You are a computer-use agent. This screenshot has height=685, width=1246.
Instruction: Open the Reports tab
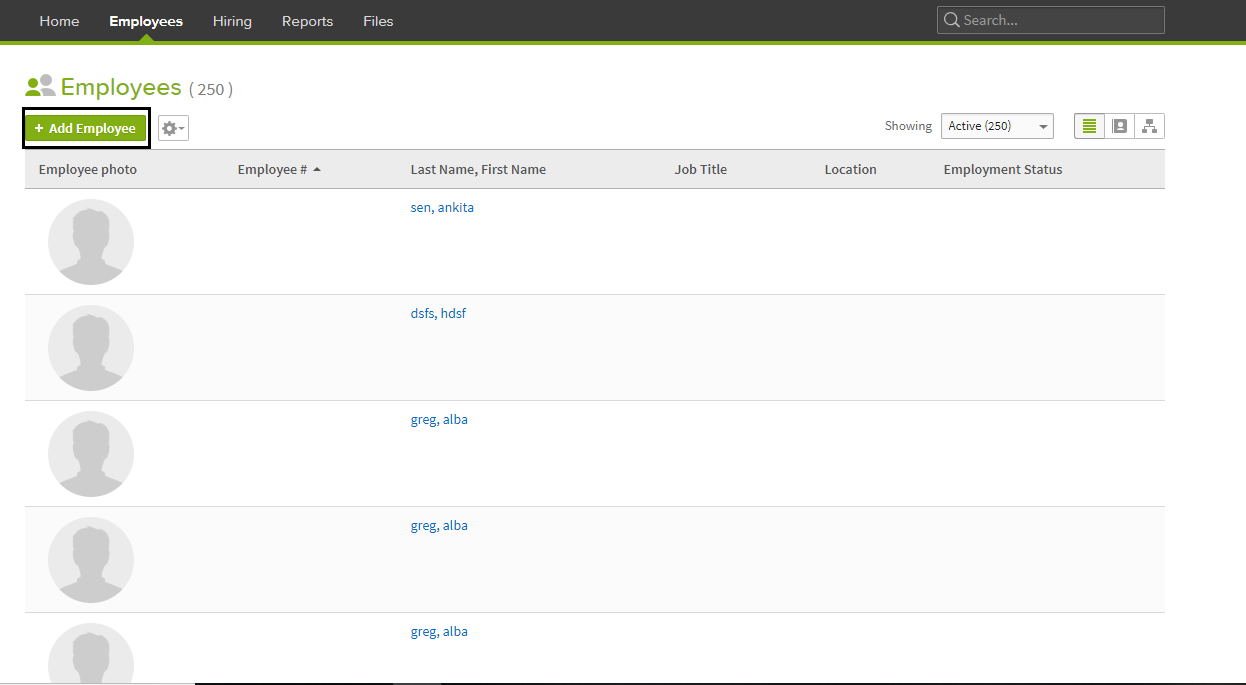(x=307, y=21)
